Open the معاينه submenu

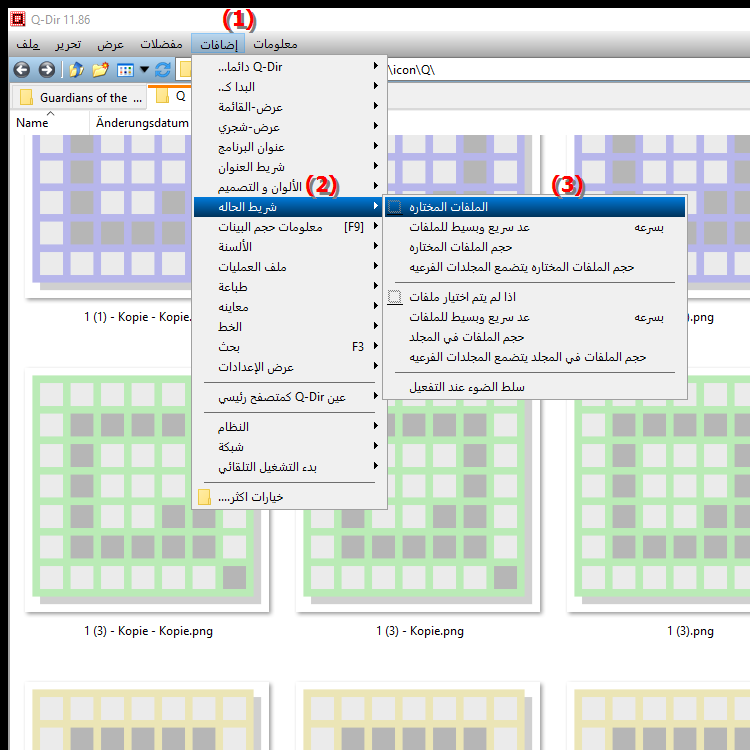tap(288, 307)
